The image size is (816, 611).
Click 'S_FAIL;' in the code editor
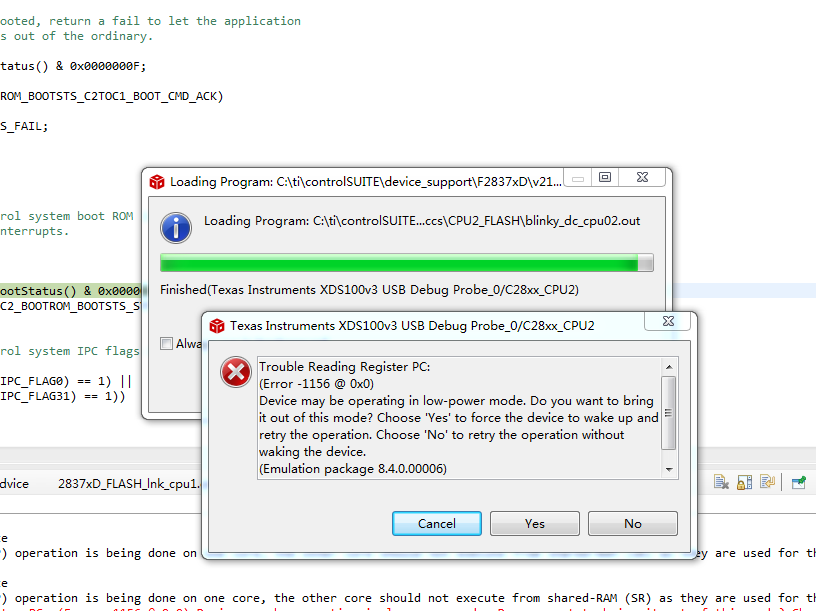click(x=24, y=126)
